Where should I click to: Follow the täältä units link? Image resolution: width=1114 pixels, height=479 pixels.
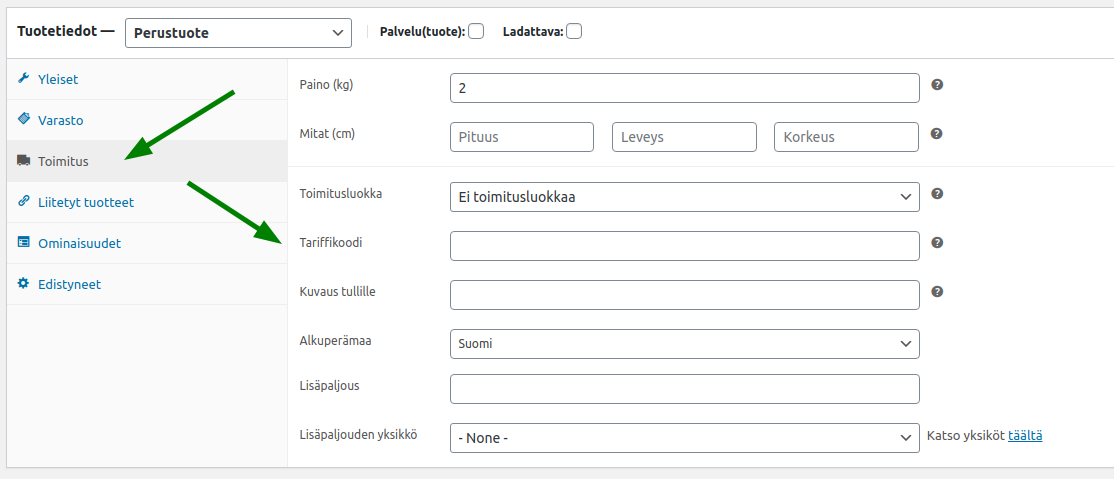1025,436
